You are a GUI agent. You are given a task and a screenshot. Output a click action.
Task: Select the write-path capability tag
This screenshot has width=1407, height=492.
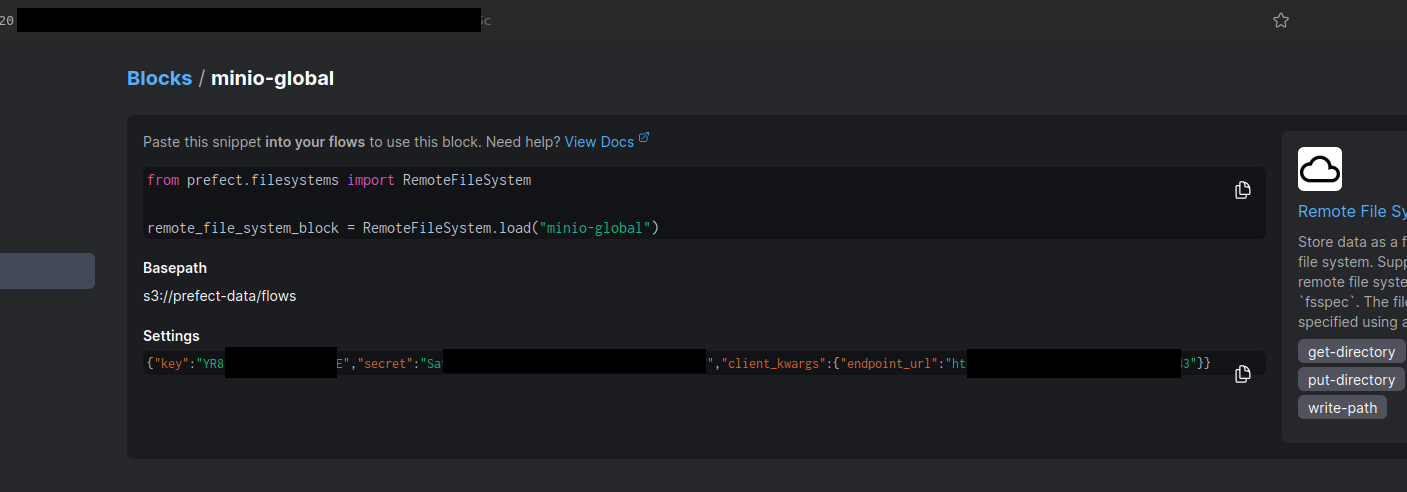pyautogui.click(x=1342, y=407)
